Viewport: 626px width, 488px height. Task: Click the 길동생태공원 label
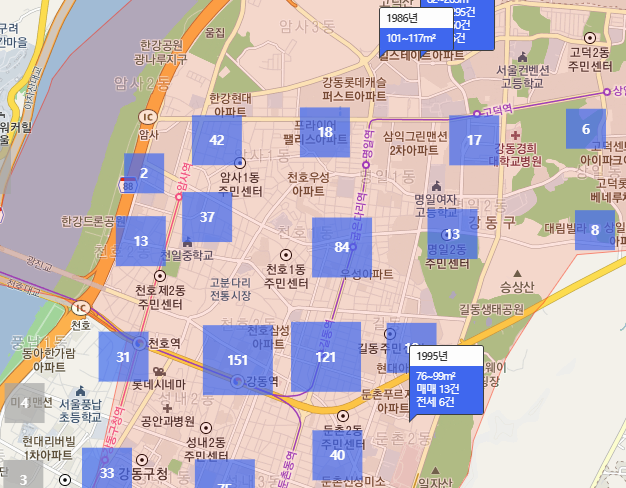pos(491,309)
